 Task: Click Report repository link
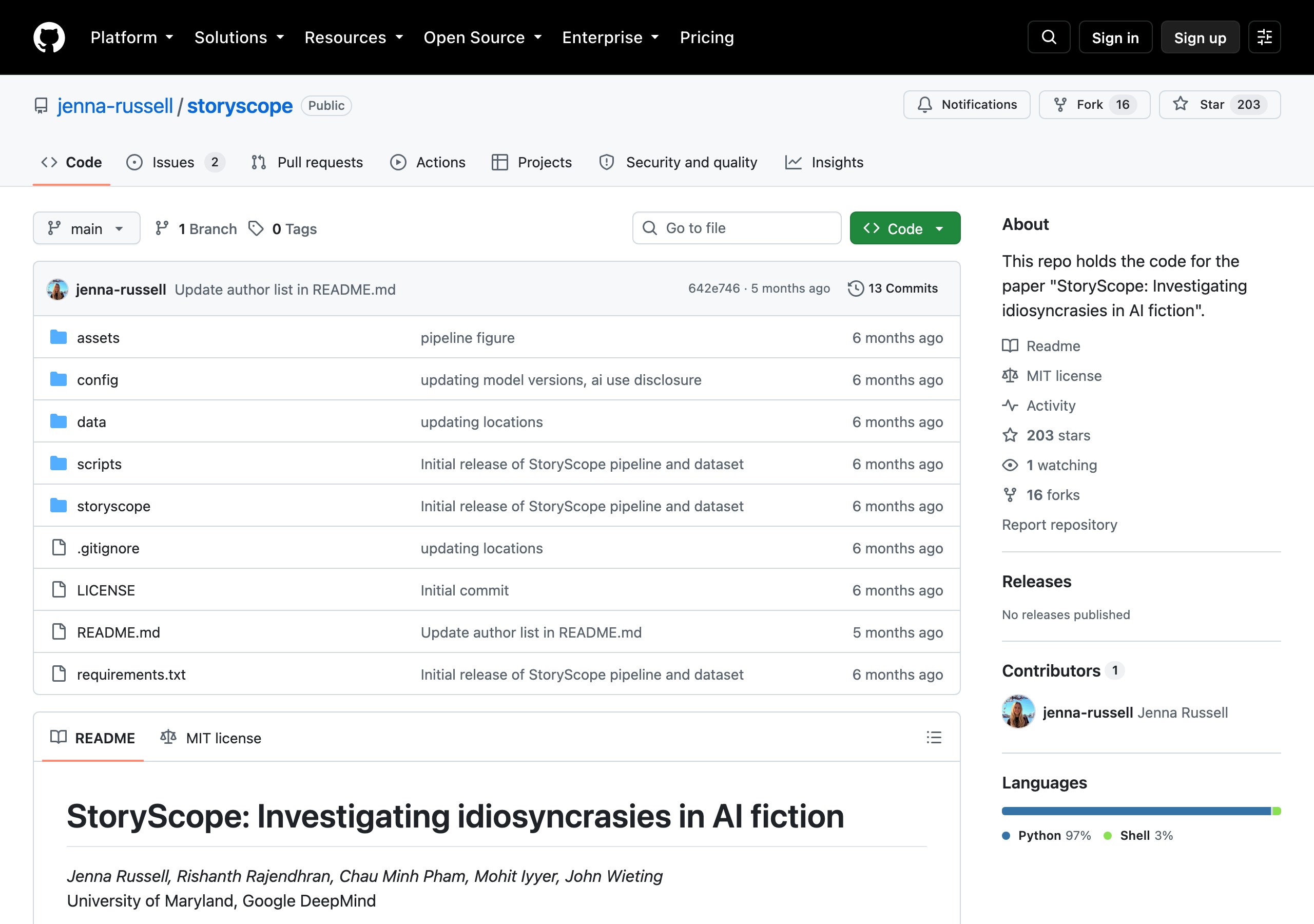click(1059, 525)
